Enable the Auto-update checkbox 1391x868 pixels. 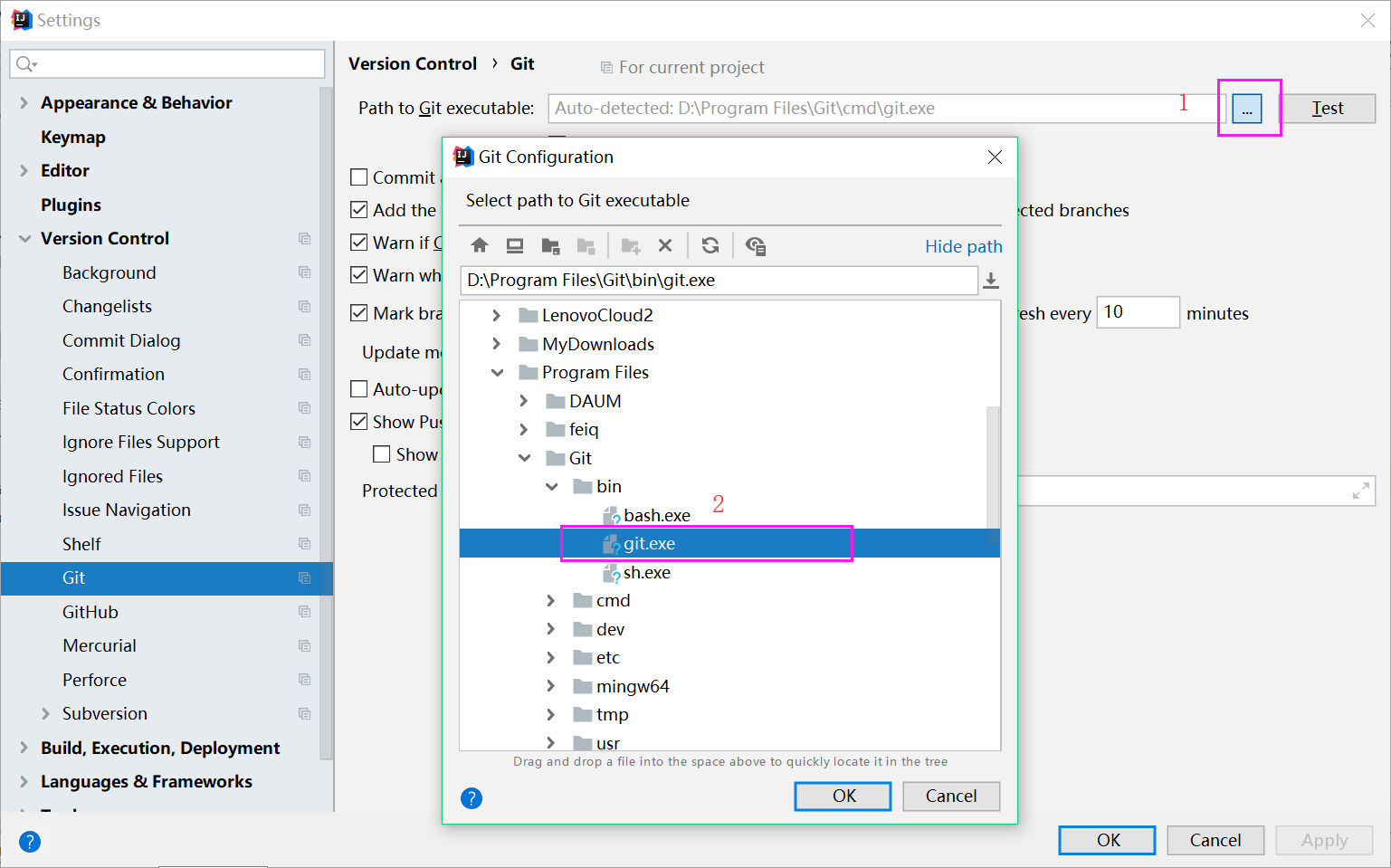pos(358,388)
